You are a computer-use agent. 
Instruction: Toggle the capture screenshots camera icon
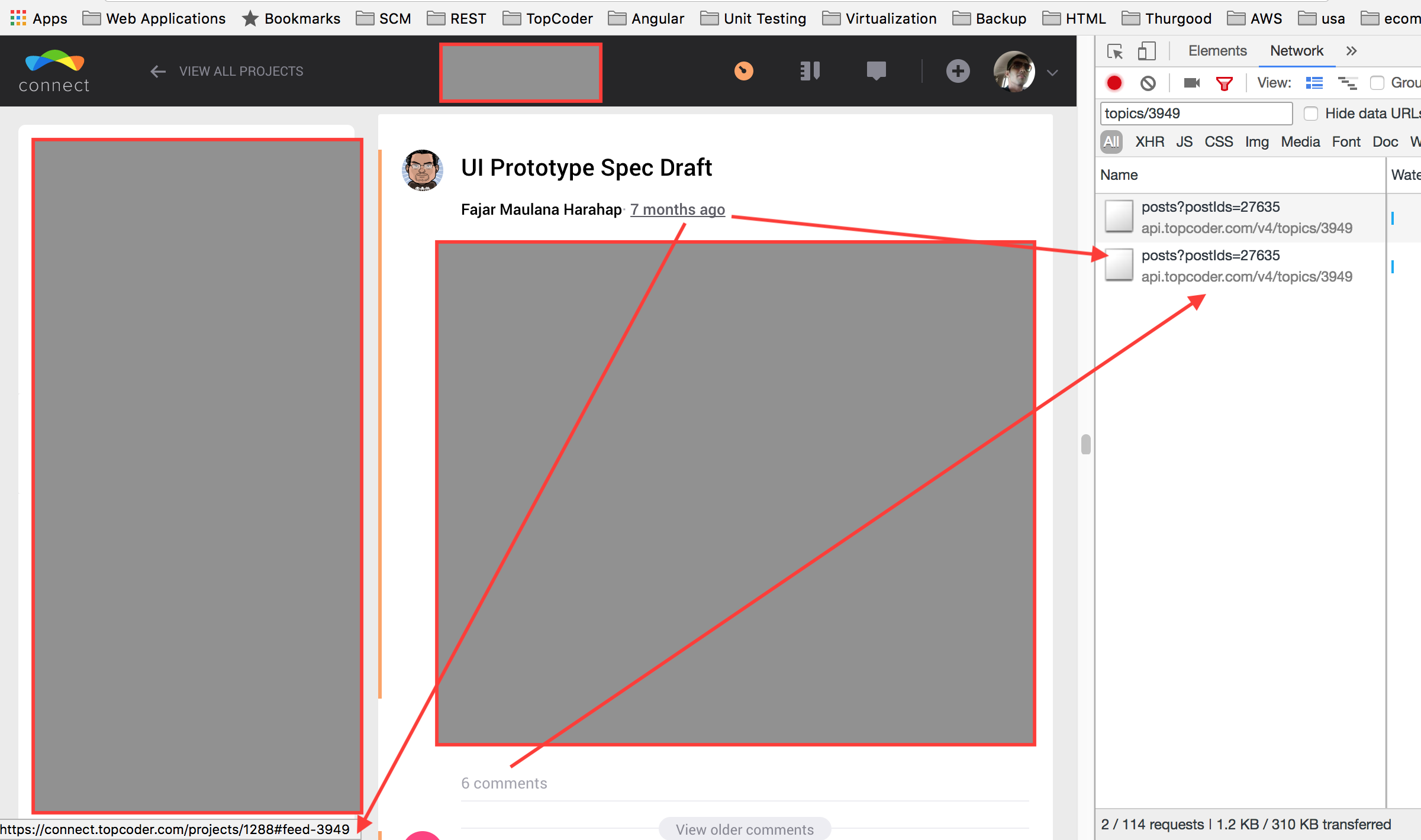click(1191, 83)
